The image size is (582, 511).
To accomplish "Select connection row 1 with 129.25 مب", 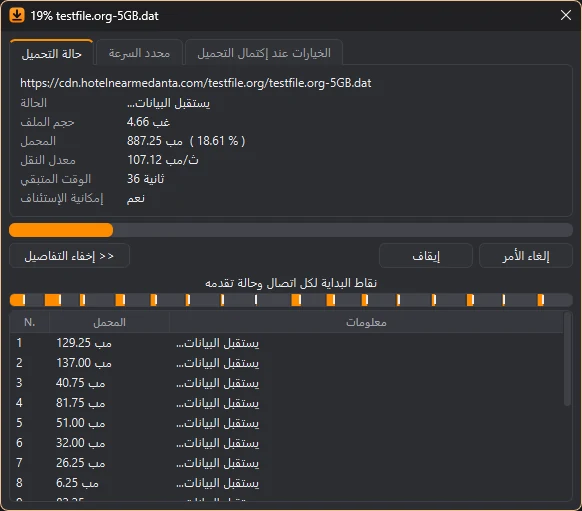I will click(x=287, y=343).
